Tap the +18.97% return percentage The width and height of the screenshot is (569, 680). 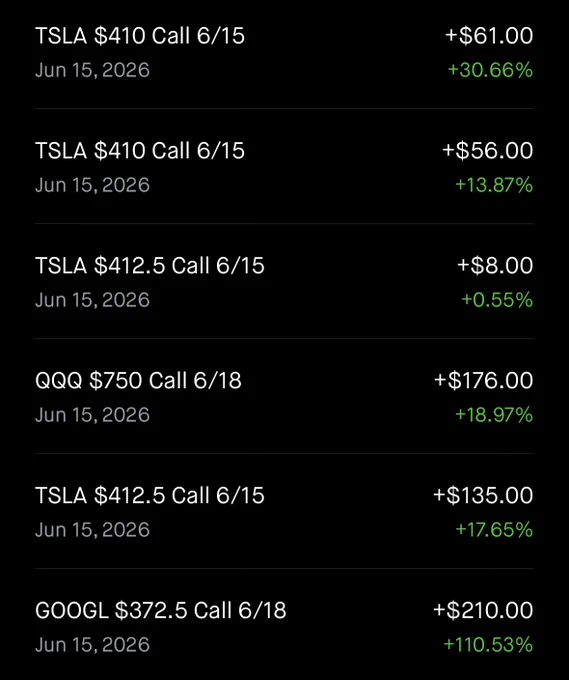click(494, 415)
